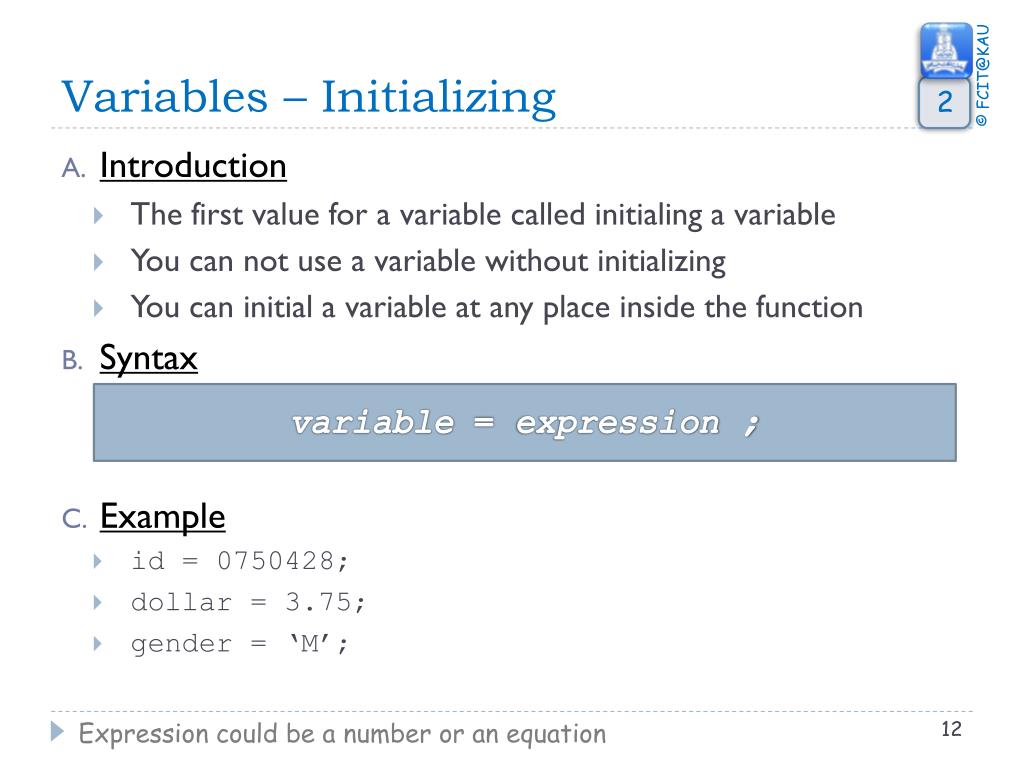Image resolution: width=1024 pixels, height=768 pixels.
Task: Click the vertical © FCIT@KAU copyright text
Action: (x=983, y=75)
